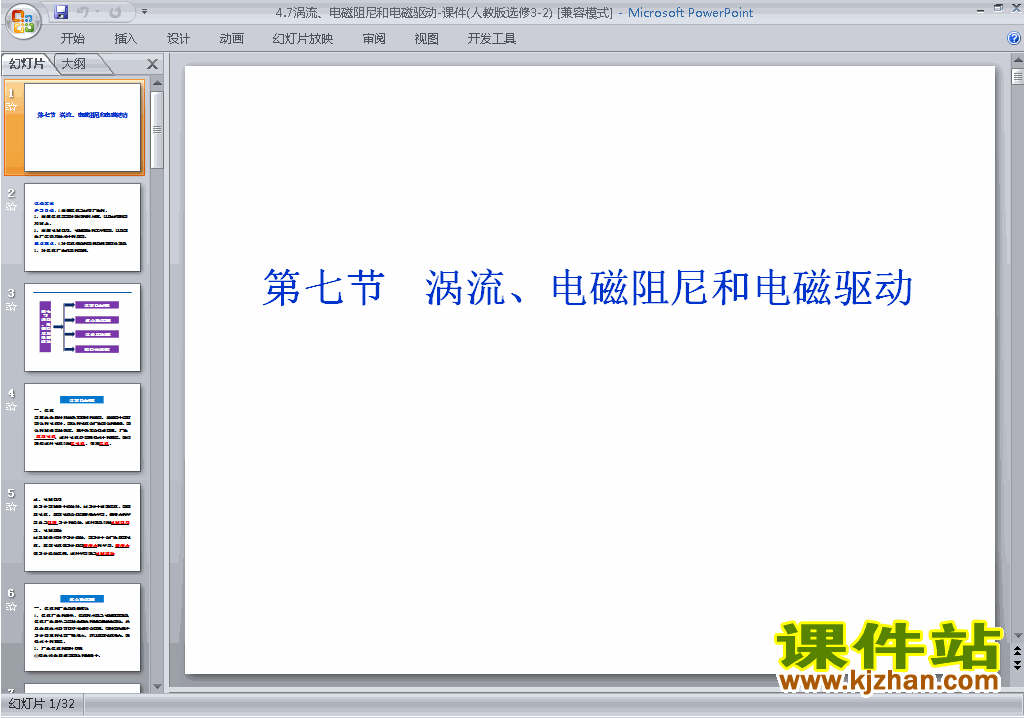Select slide 5 thumbnail

click(x=82, y=527)
